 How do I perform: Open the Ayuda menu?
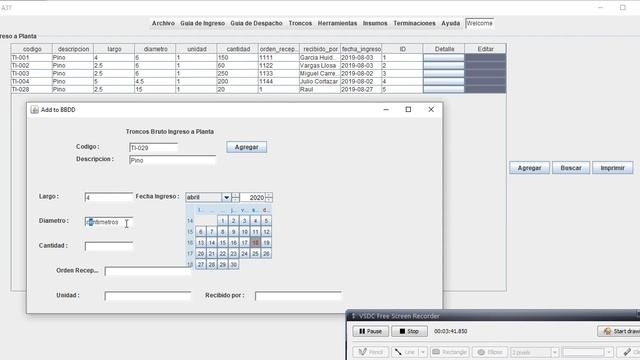(451, 23)
